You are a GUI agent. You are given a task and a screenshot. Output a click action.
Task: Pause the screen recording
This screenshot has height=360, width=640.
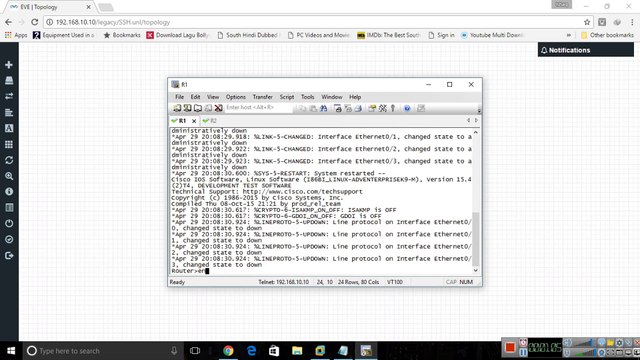(523, 352)
